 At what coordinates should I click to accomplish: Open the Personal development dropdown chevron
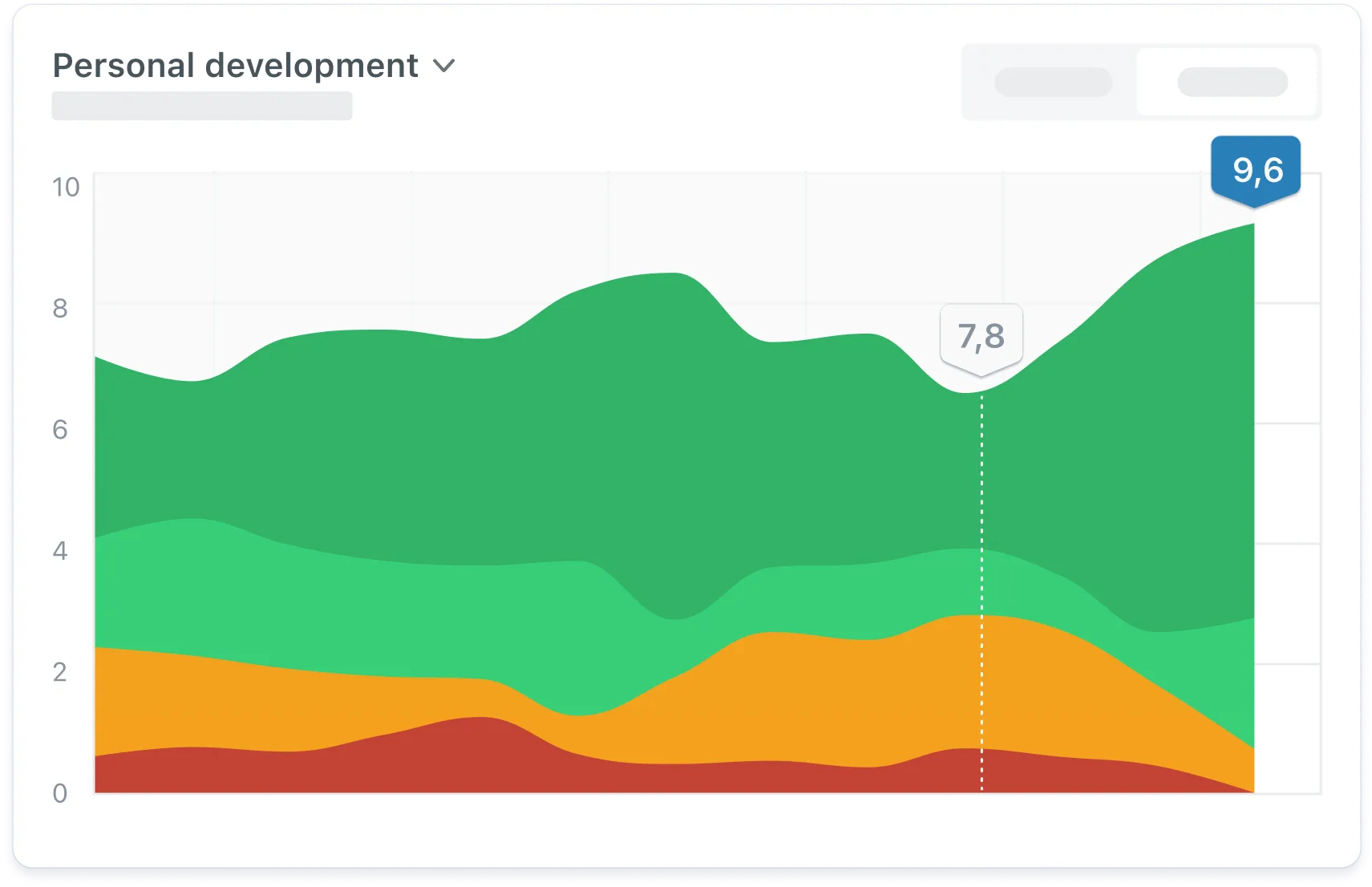pyautogui.click(x=443, y=66)
